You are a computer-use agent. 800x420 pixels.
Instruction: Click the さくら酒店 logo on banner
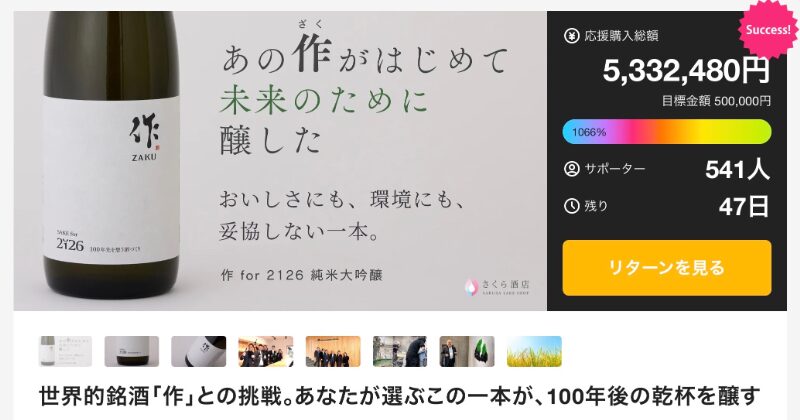click(497, 286)
